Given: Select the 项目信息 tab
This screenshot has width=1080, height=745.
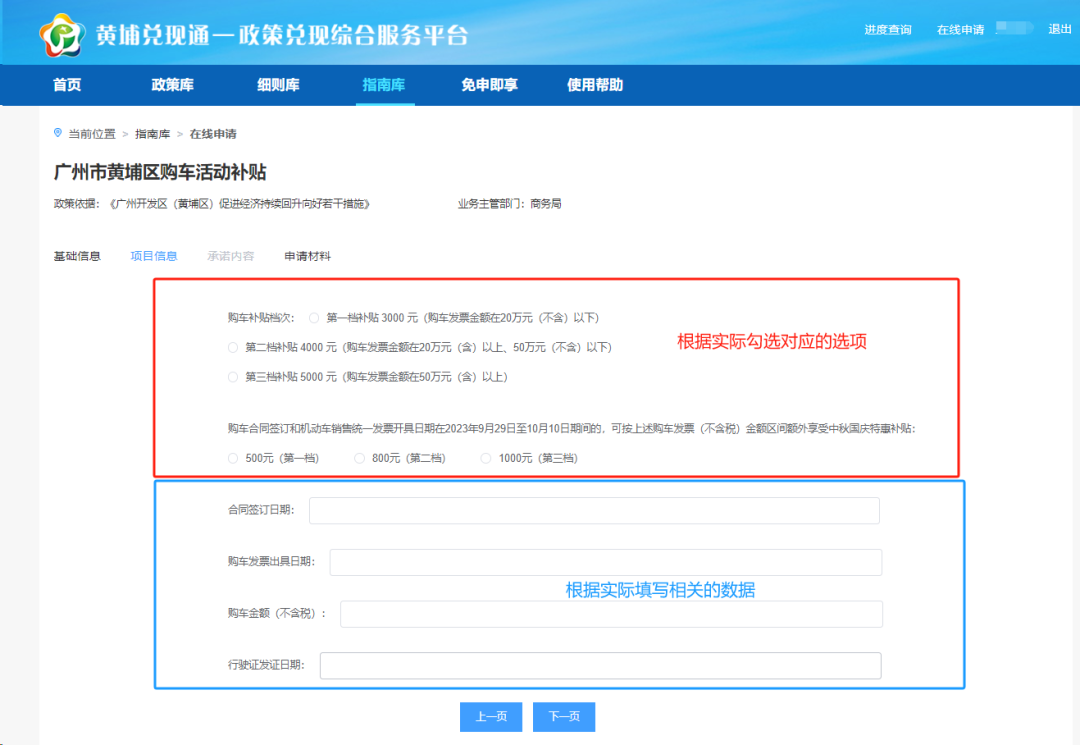Looking at the screenshot, I should [154, 255].
